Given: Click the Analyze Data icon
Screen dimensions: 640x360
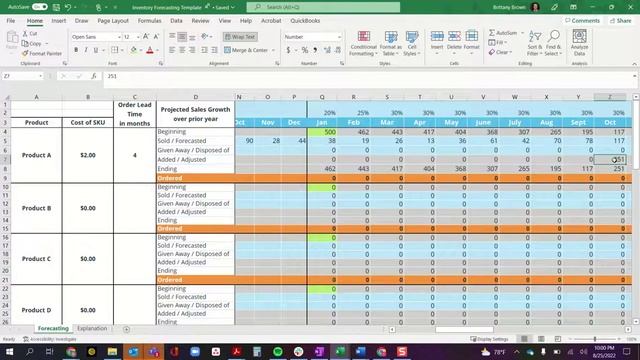Looking at the screenshot, I should [x=579, y=37].
